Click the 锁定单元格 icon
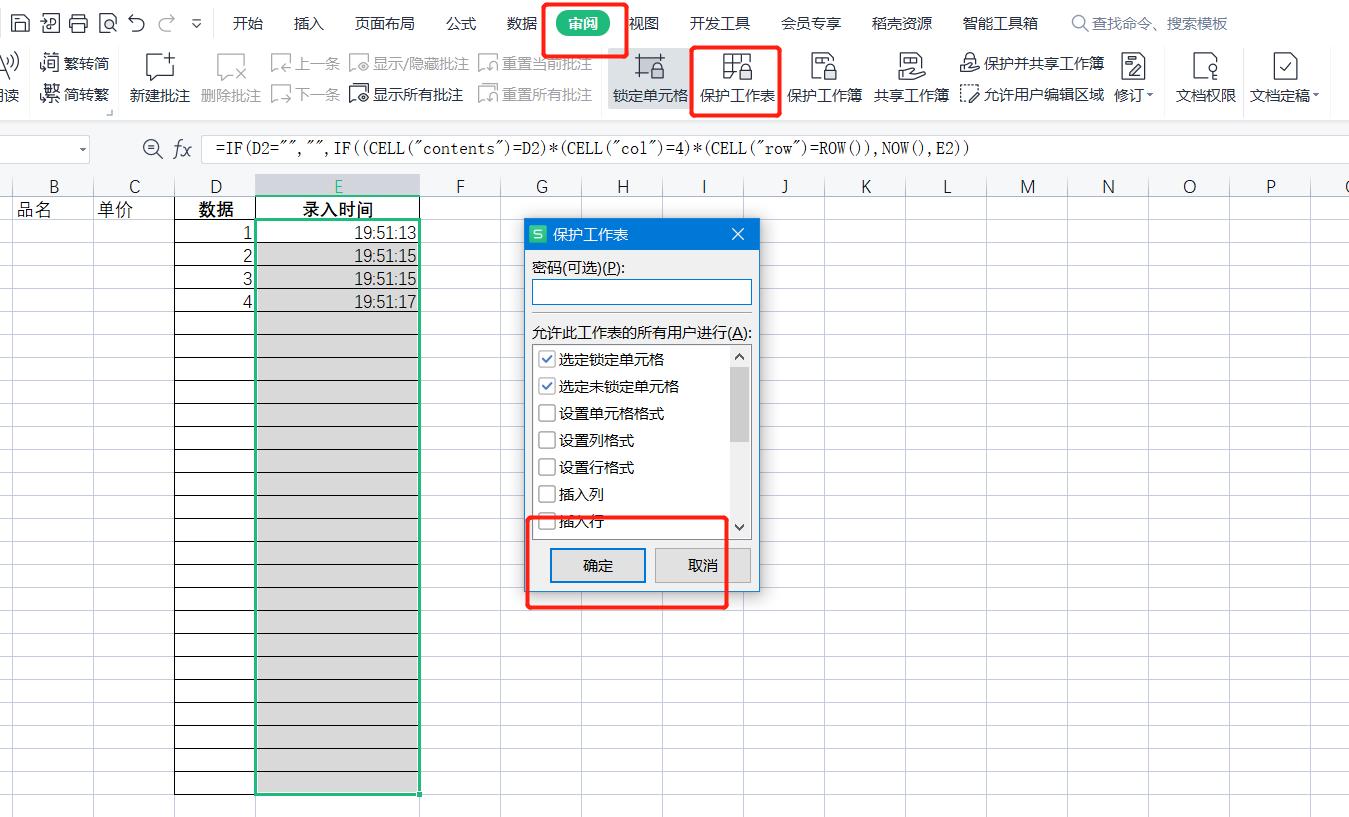Viewport: 1349px width, 817px height. click(650, 78)
